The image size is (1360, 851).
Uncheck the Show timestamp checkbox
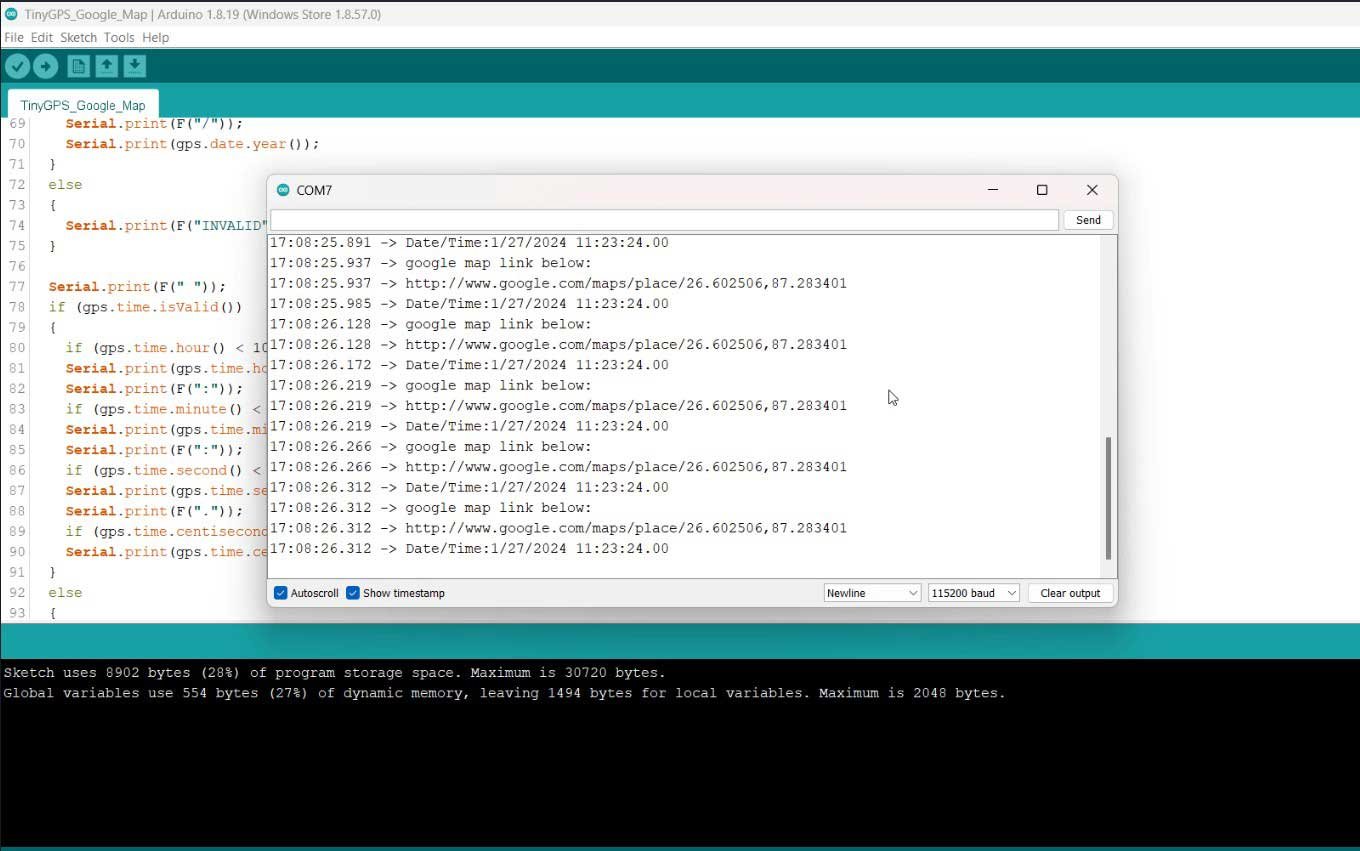coord(353,593)
